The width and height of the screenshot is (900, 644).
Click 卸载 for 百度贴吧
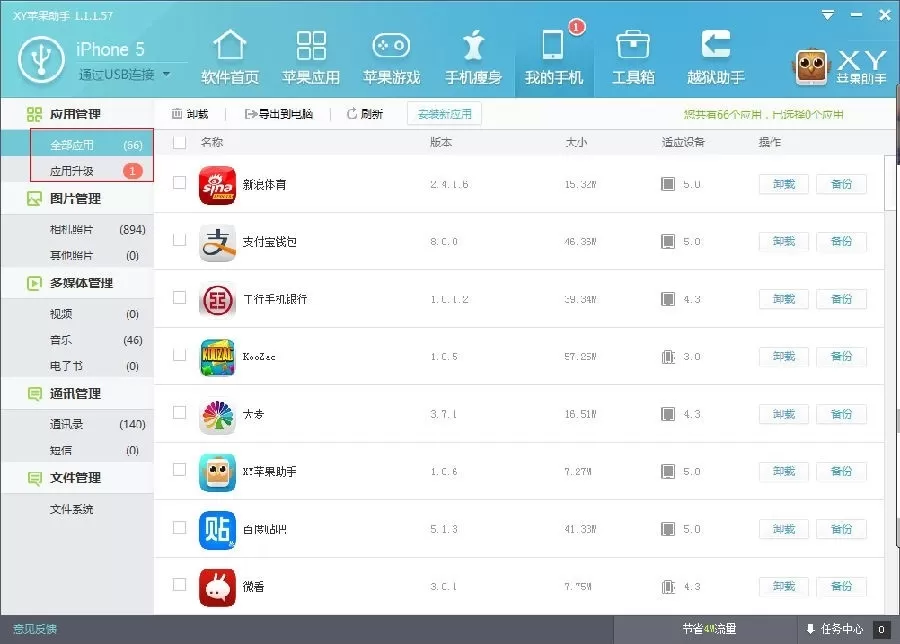(783, 529)
